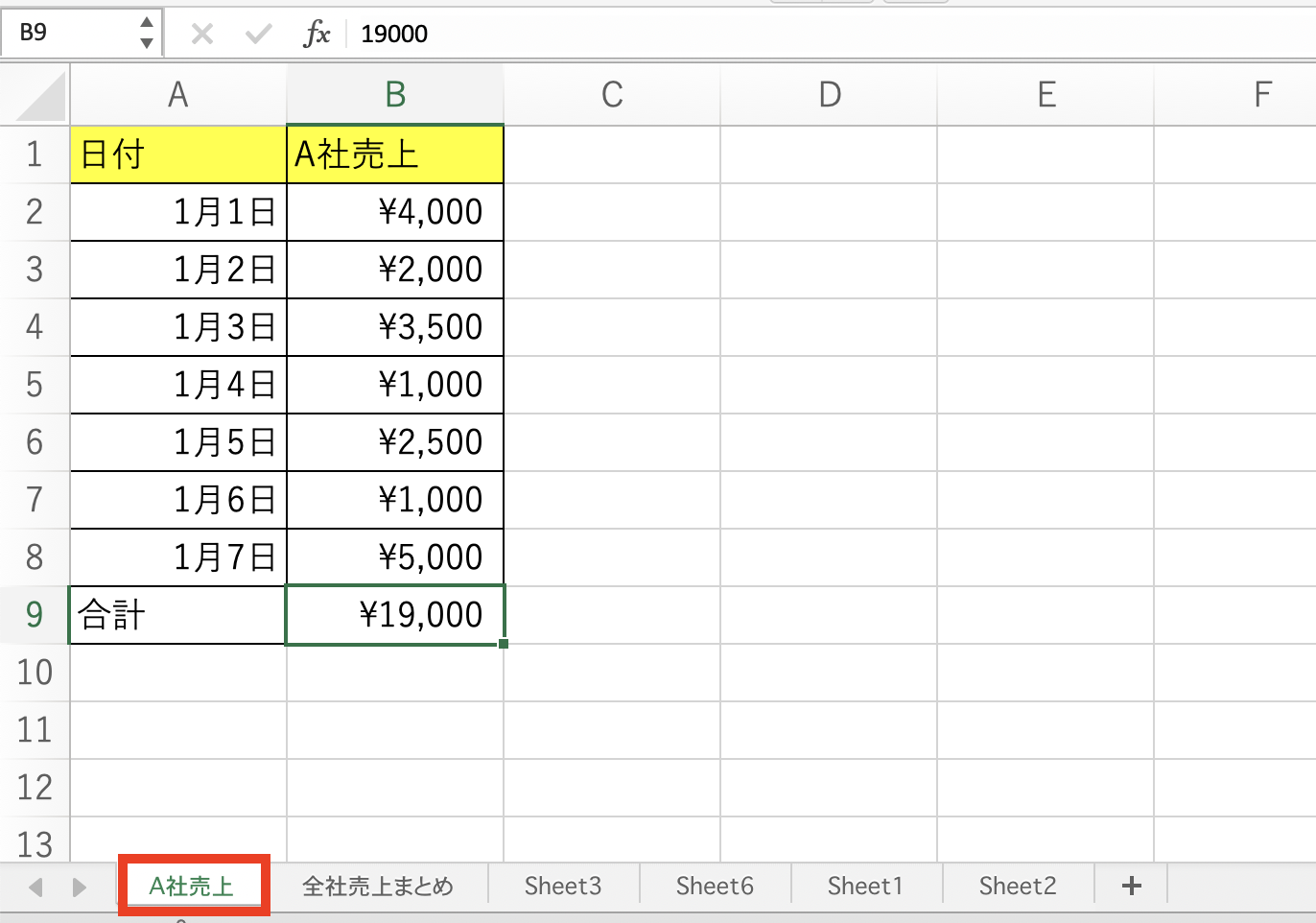Open the Sheet6 tab
This screenshot has height=923, width=1316.
[x=715, y=886]
